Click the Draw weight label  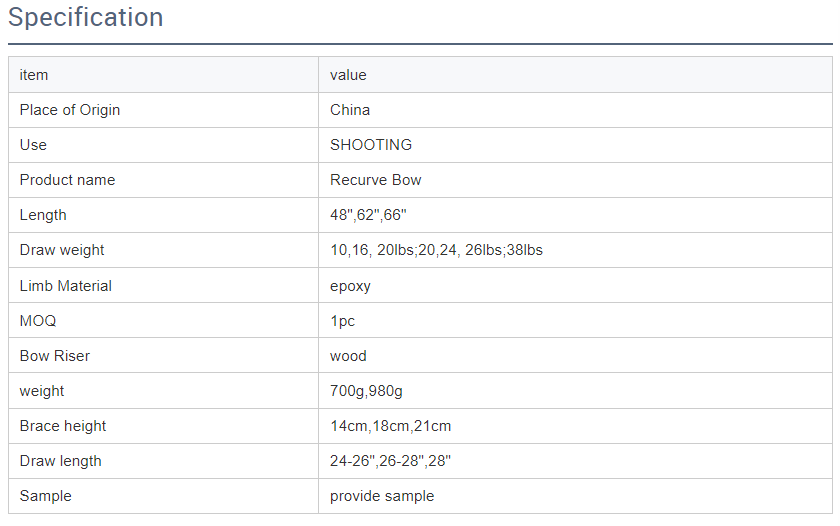coord(62,250)
